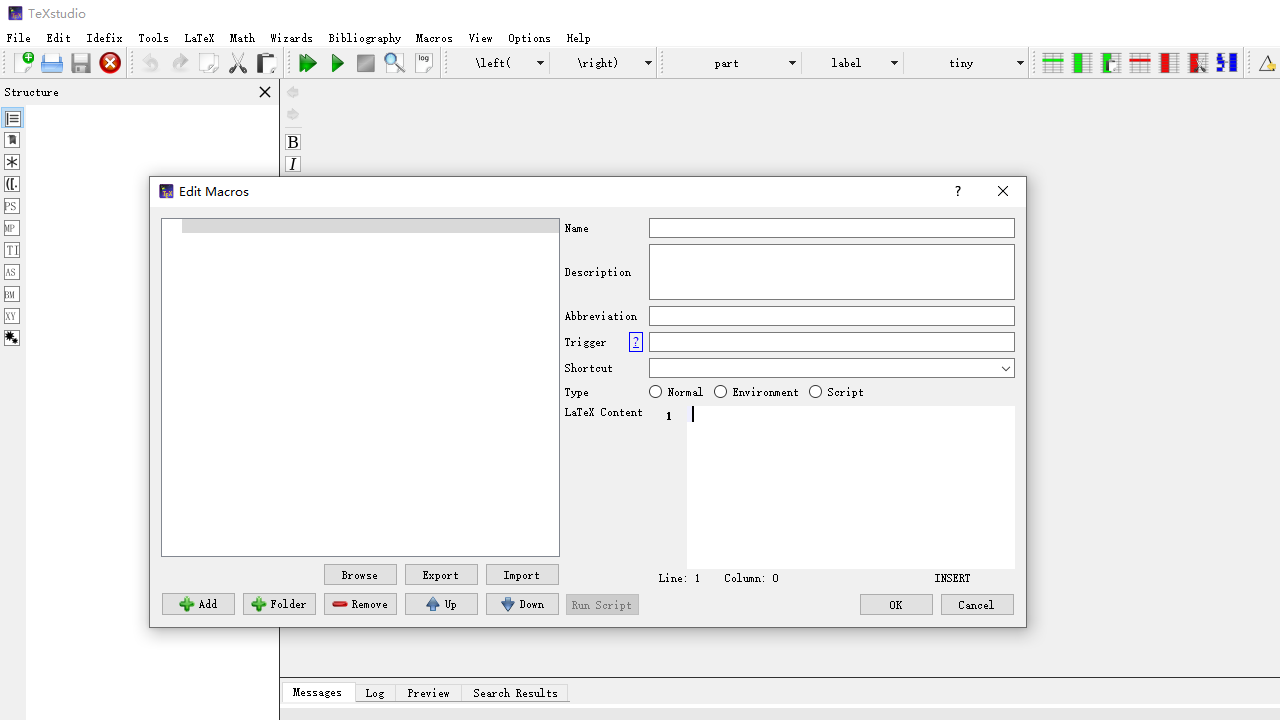Open the bookmarks sidebar panel
Image resolution: width=1280 pixels, height=720 pixels.
coord(12,140)
